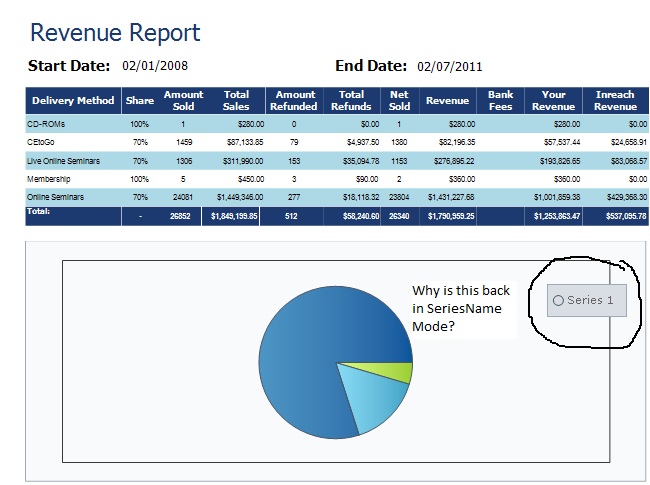Click the Net Sold column header
The image size is (650, 485).
point(399,100)
